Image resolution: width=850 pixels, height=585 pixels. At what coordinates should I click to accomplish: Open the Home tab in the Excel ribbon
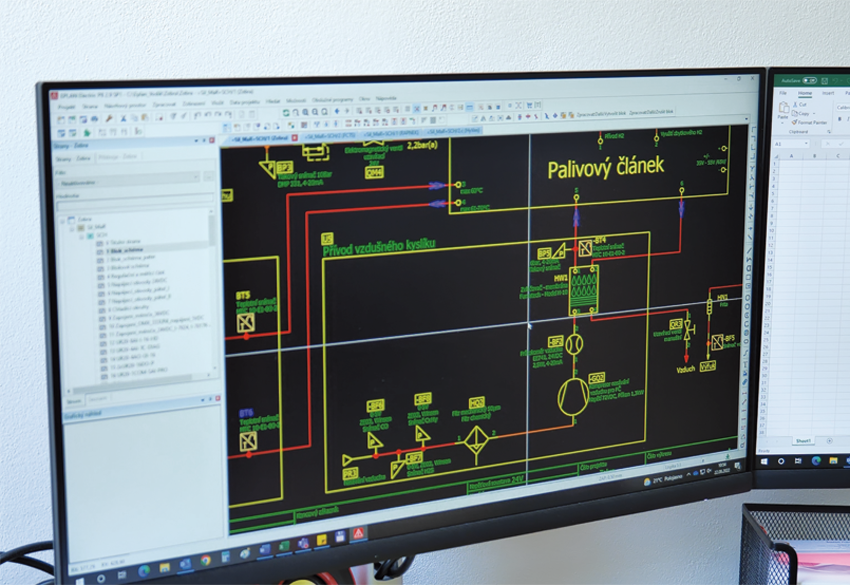coord(805,93)
